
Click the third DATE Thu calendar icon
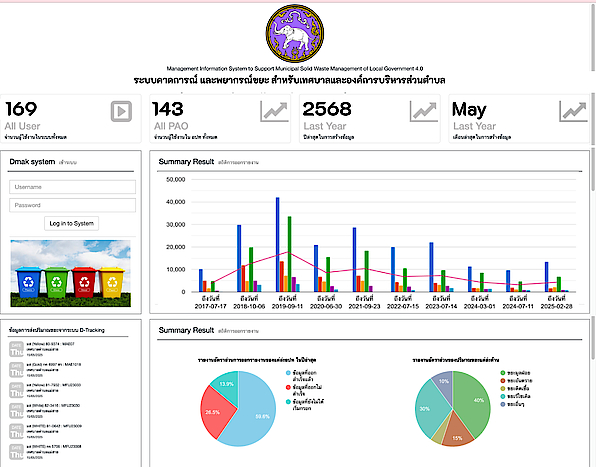tap(16, 390)
